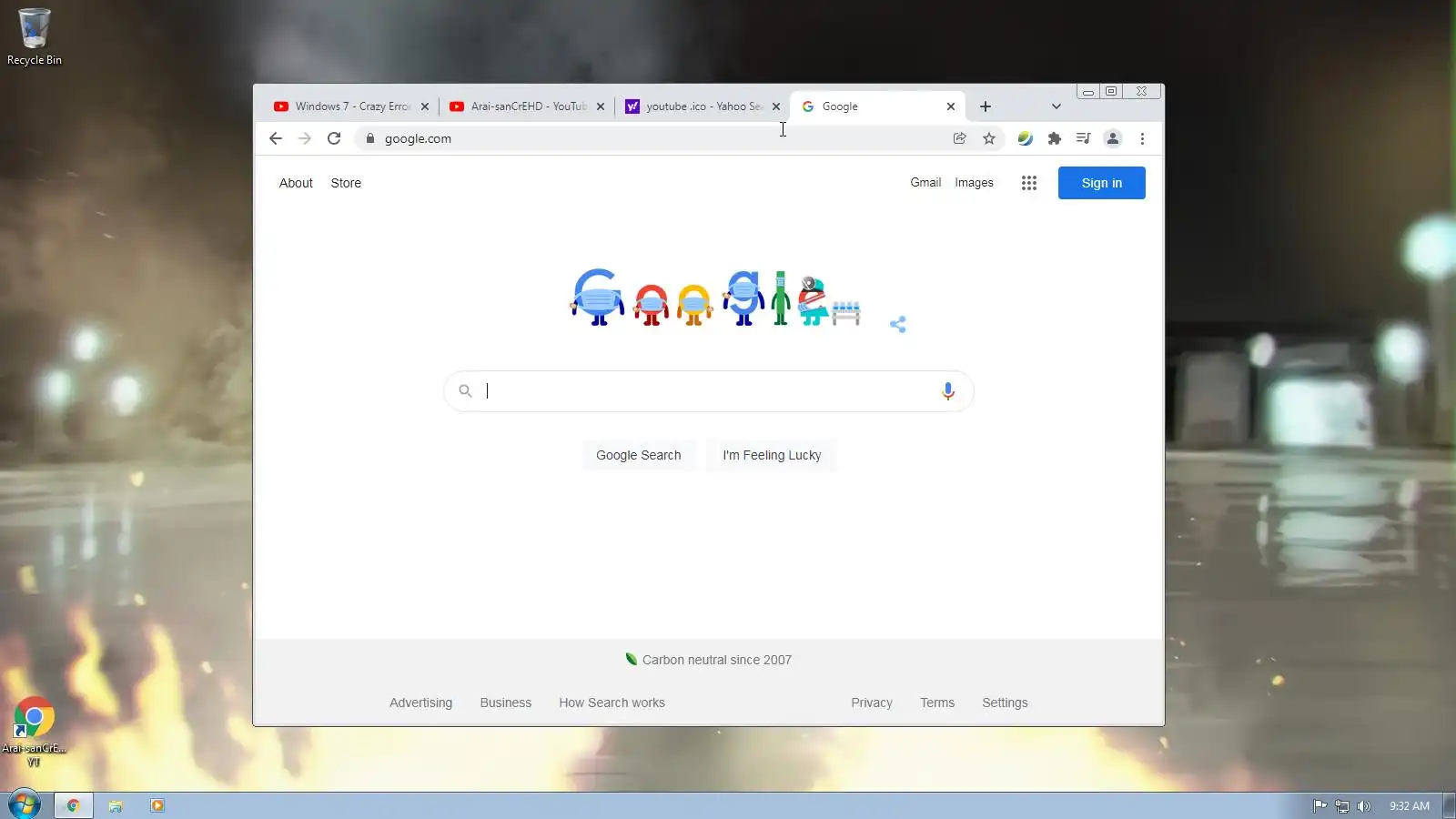The image size is (1456, 819).
Task: View site info via the lock icon
Action: tap(369, 138)
